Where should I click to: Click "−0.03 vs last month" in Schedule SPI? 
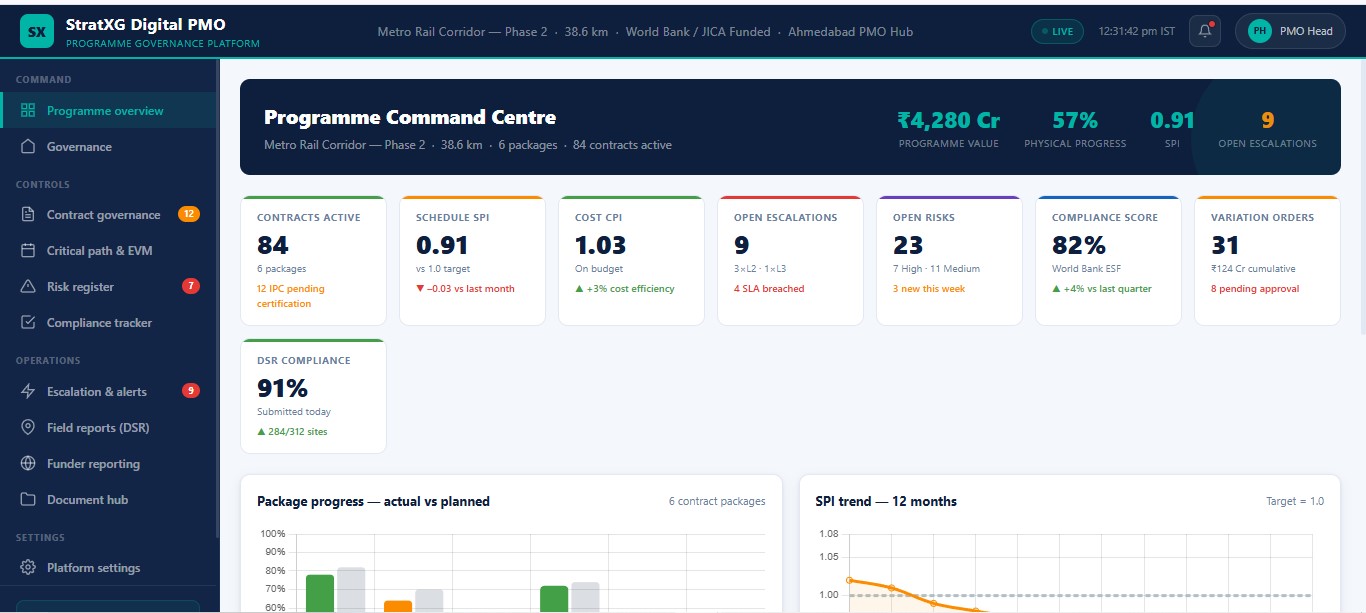[465, 289]
